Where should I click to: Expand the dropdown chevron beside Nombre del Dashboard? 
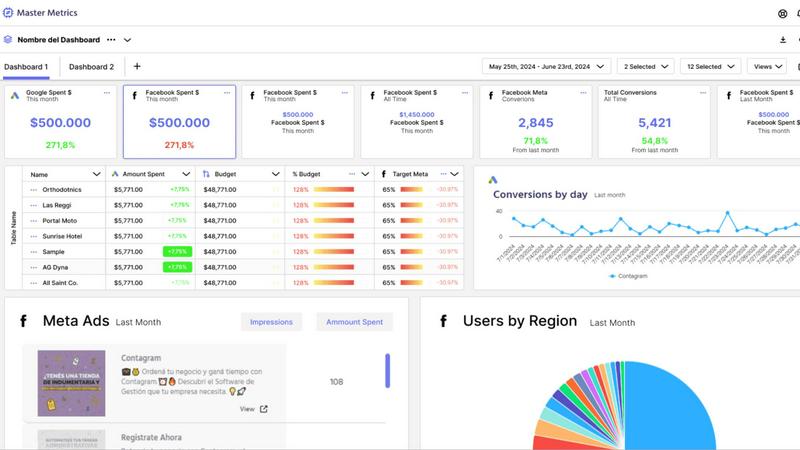tap(127, 40)
